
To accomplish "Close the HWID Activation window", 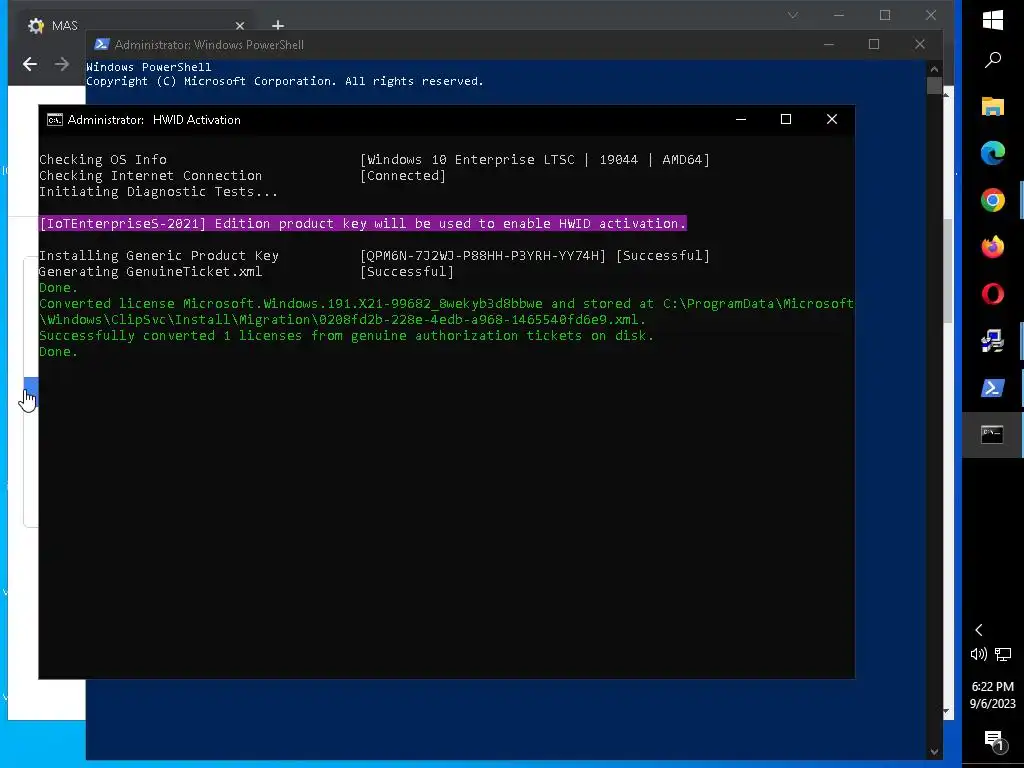I will pos(831,120).
